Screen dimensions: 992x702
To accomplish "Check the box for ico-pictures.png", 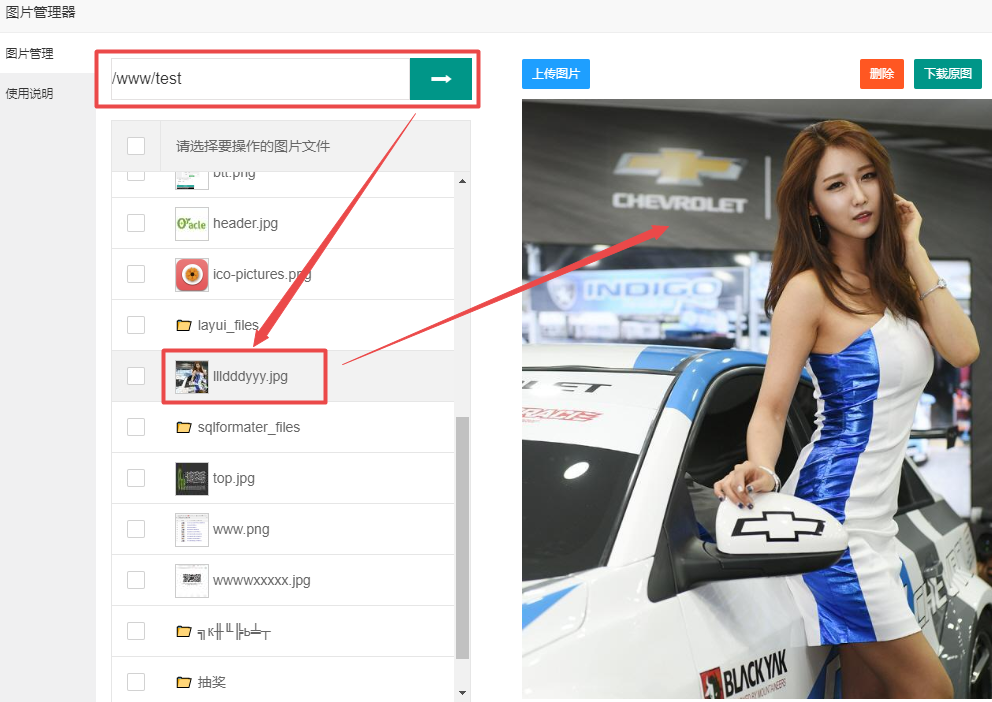I will pos(136,274).
